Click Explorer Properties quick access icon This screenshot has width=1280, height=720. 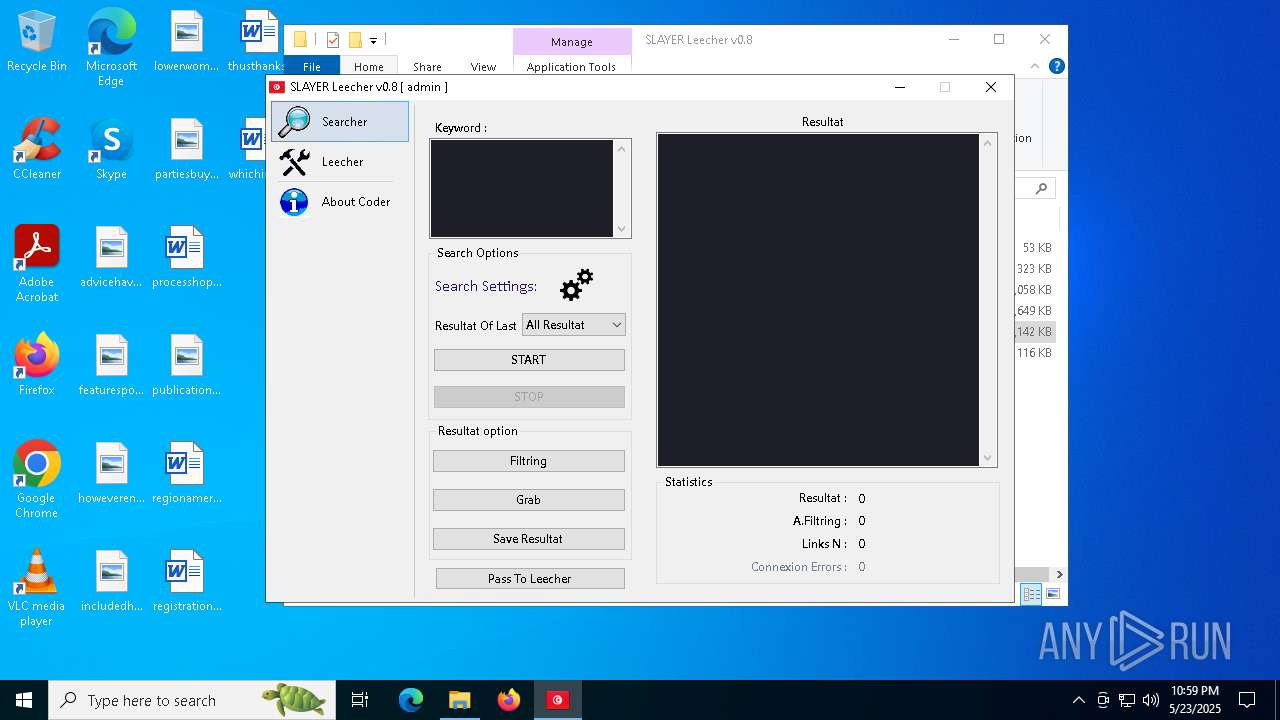[x=333, y=40]
